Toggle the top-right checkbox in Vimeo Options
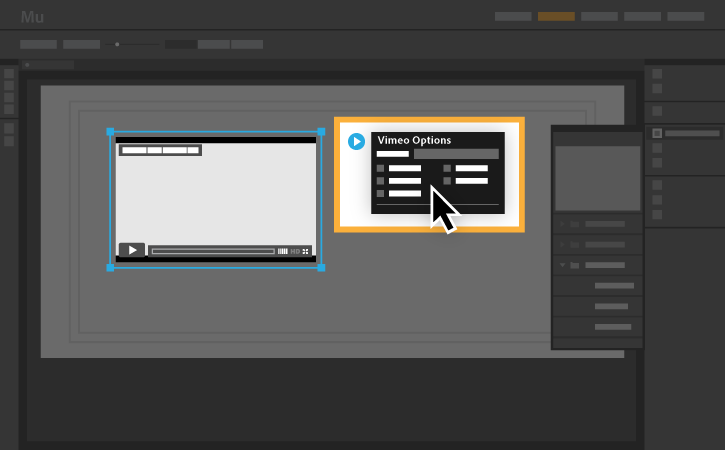The image size is (725, 450). click(x=447, y=168)
